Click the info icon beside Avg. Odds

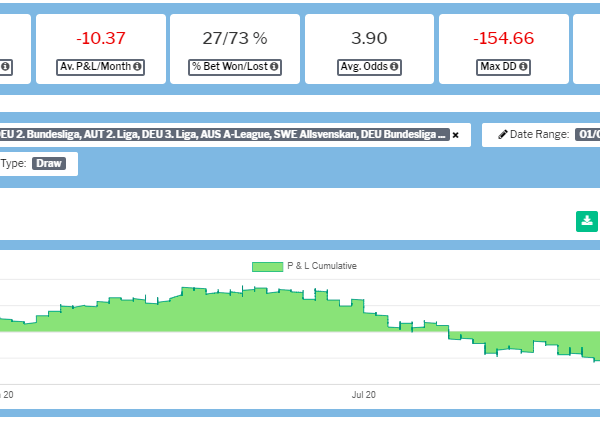point(394,67)
